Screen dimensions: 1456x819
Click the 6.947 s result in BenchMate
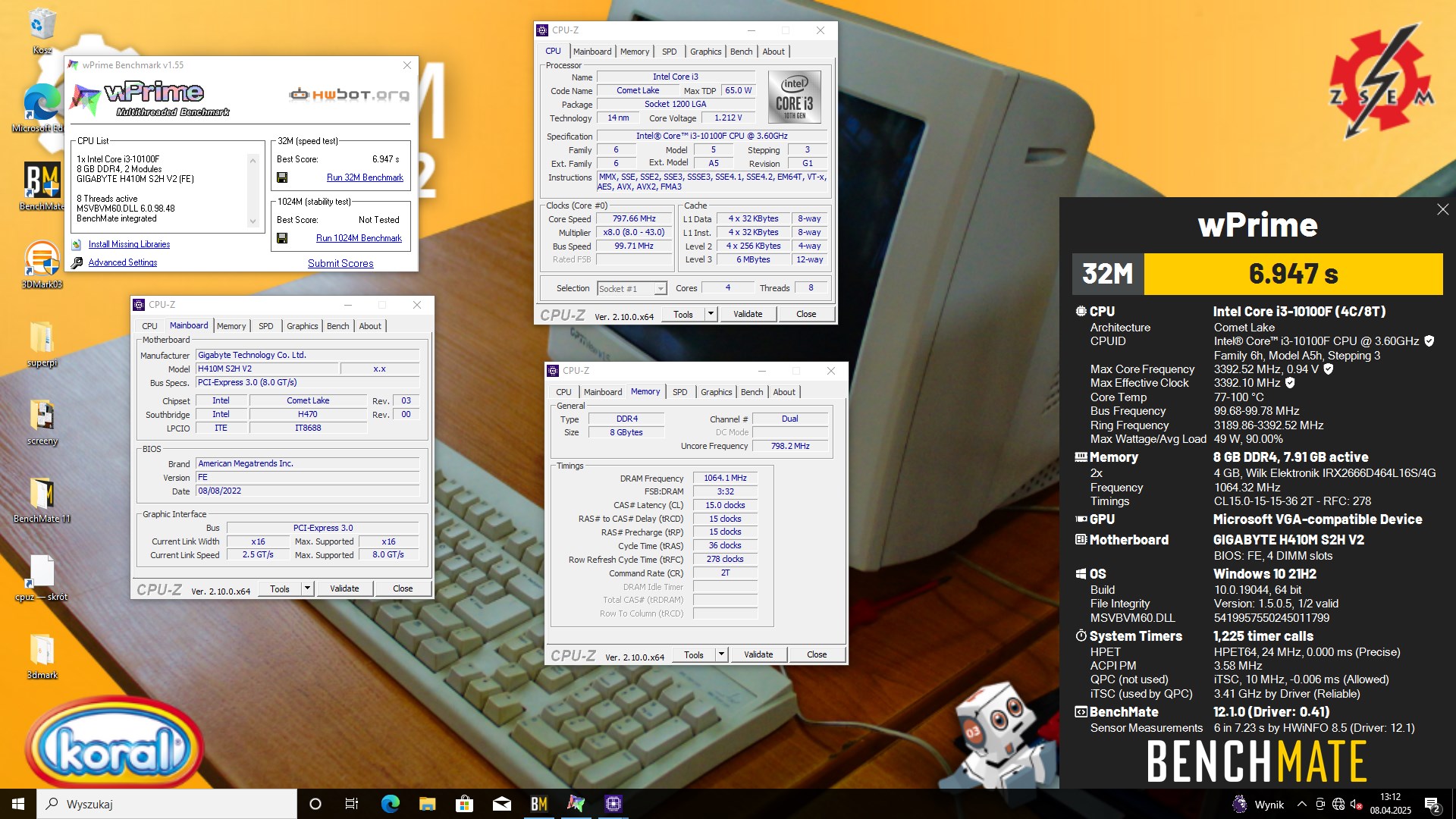pos(1293,274)
